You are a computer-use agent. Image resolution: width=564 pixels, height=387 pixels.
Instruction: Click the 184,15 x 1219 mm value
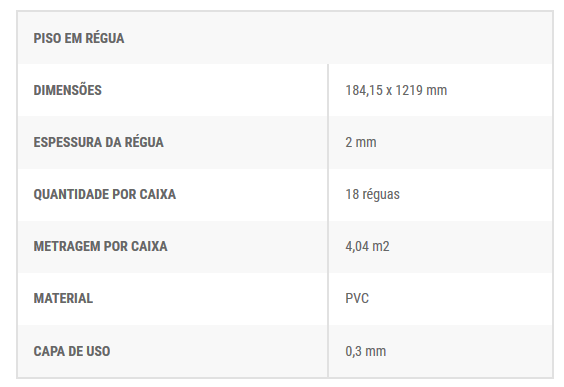tap(396, 90)
